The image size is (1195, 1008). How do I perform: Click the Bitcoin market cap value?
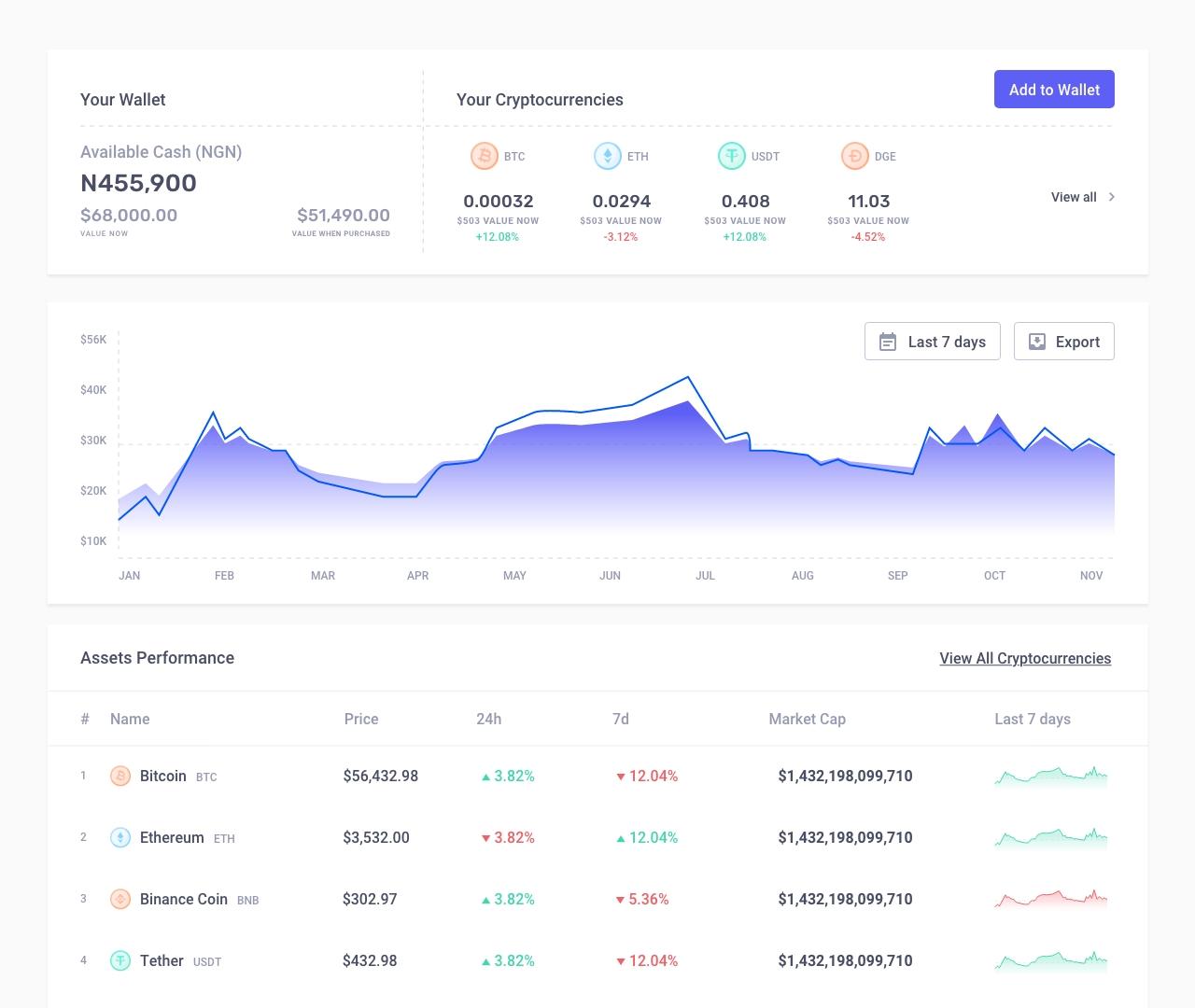(846, 776)
